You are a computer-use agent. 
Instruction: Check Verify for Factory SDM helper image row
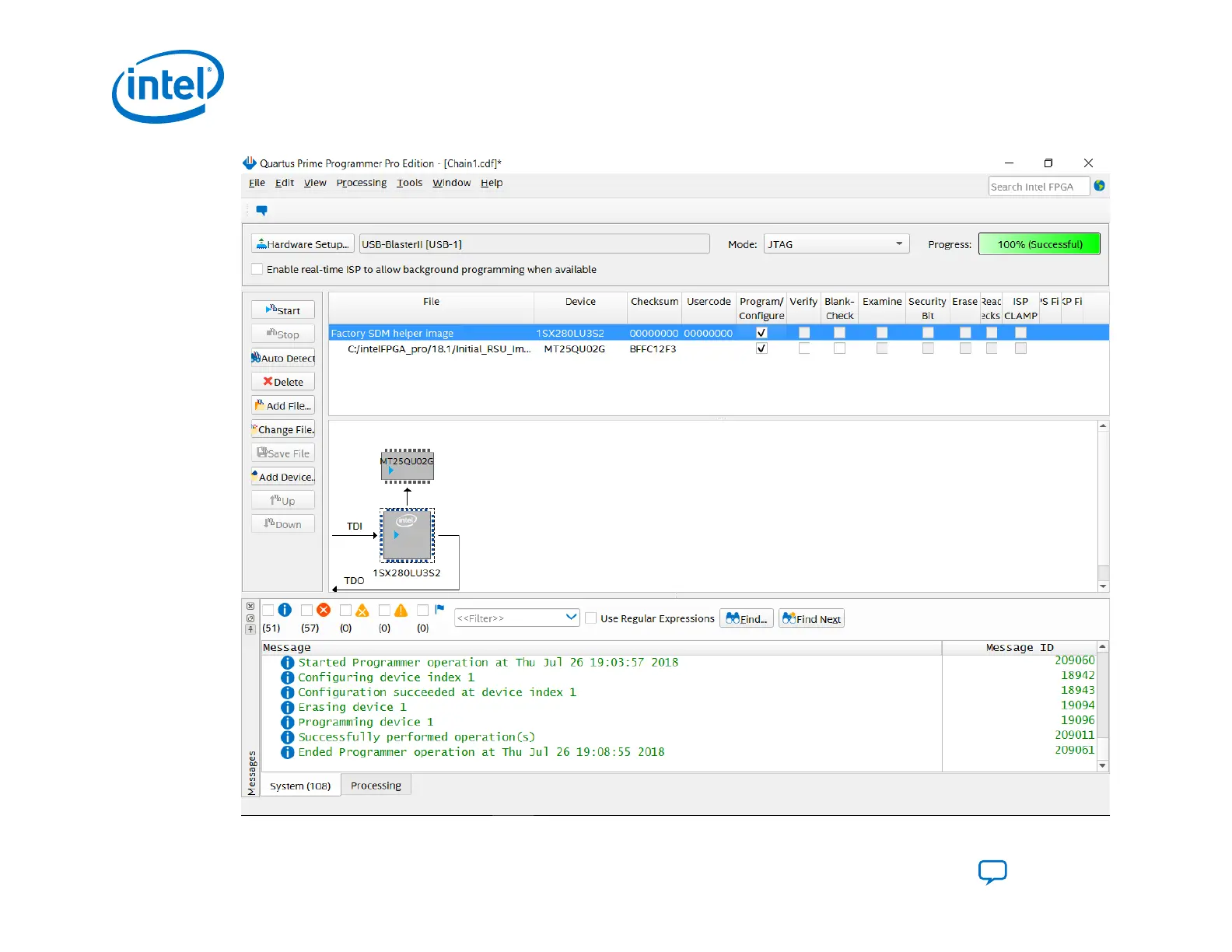pyautogui.click(x=804, y=333)
